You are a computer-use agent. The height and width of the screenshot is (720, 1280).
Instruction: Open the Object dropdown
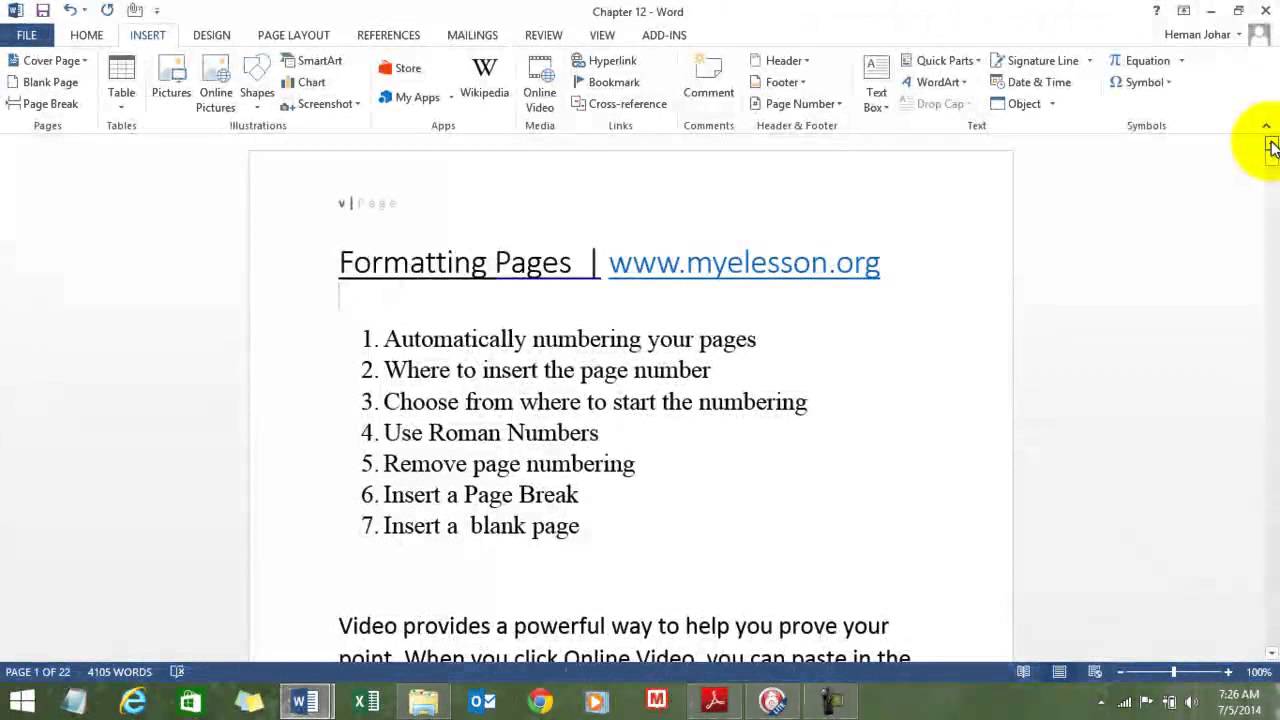click(1052, 104)
